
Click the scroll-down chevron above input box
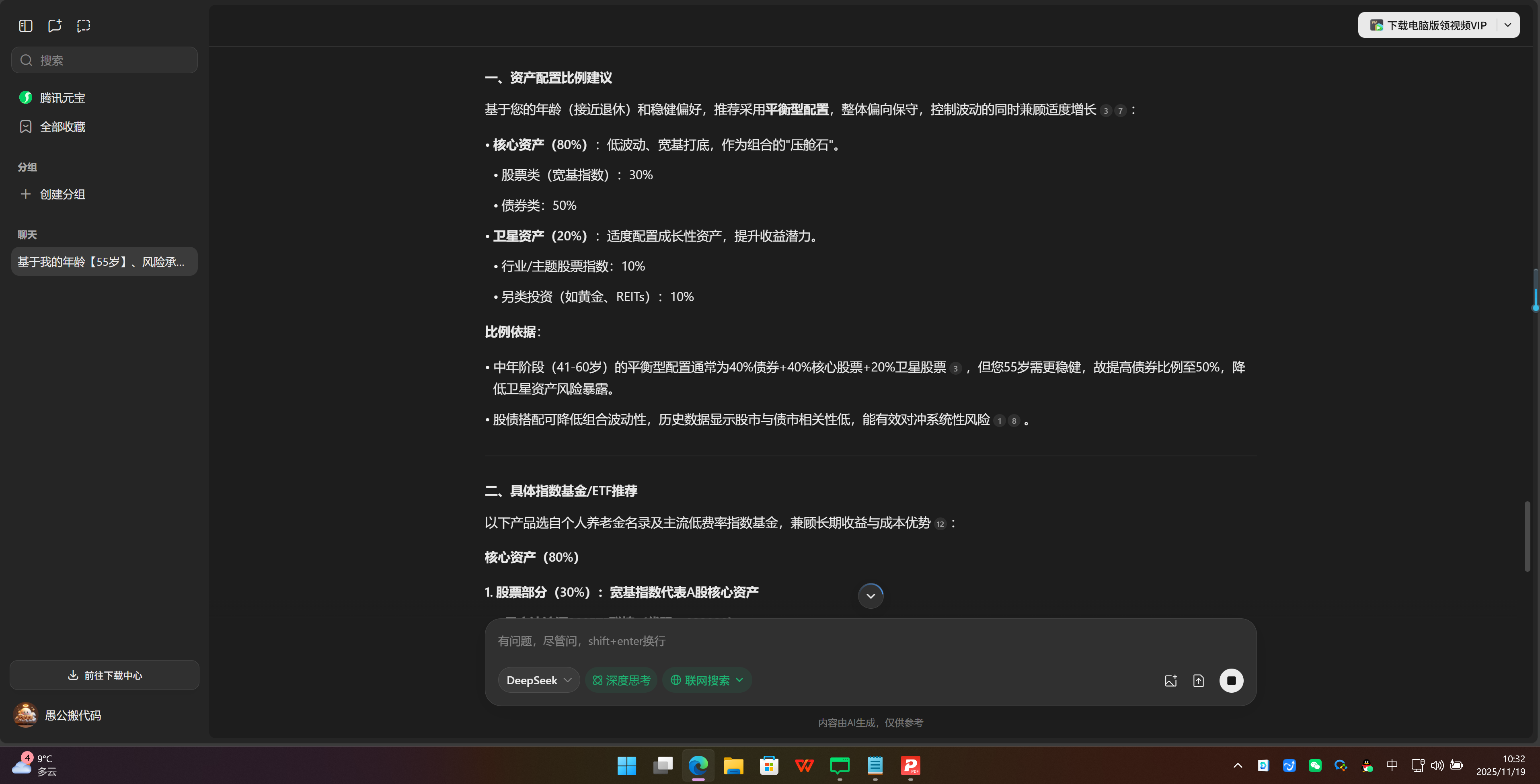coord(870,595)
